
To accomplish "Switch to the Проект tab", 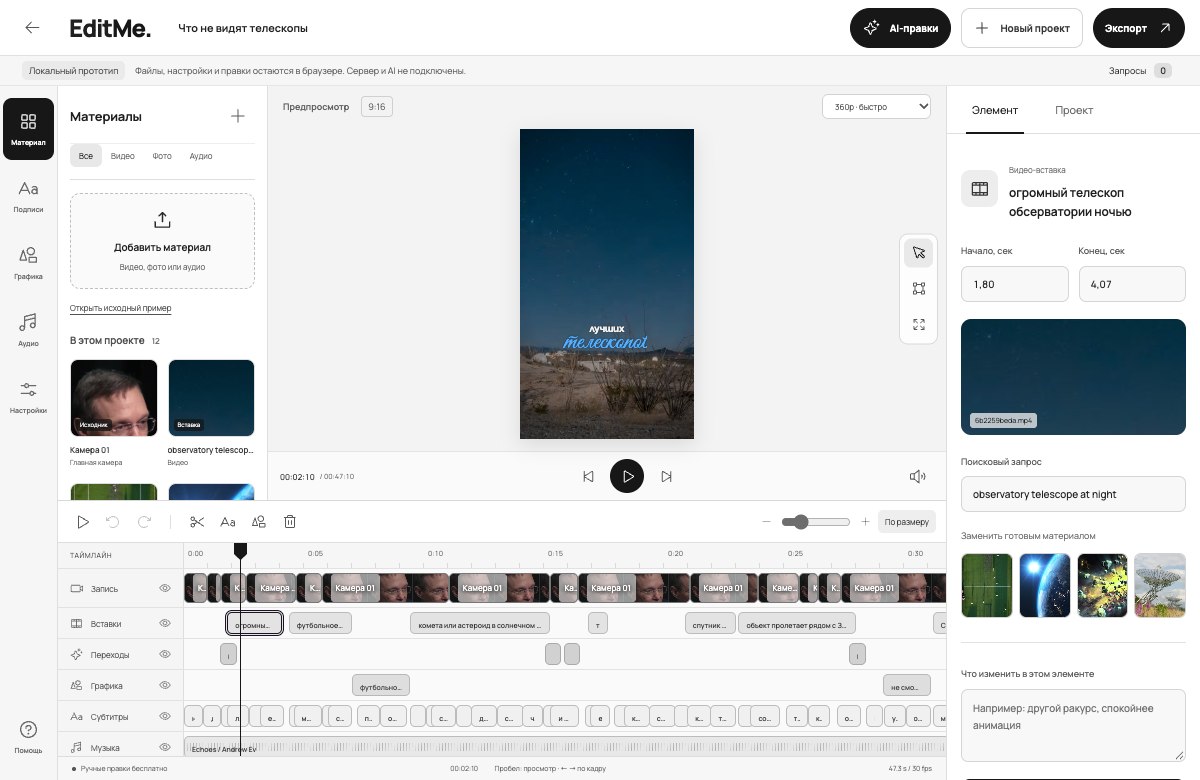I will [x=1074, y=110].
